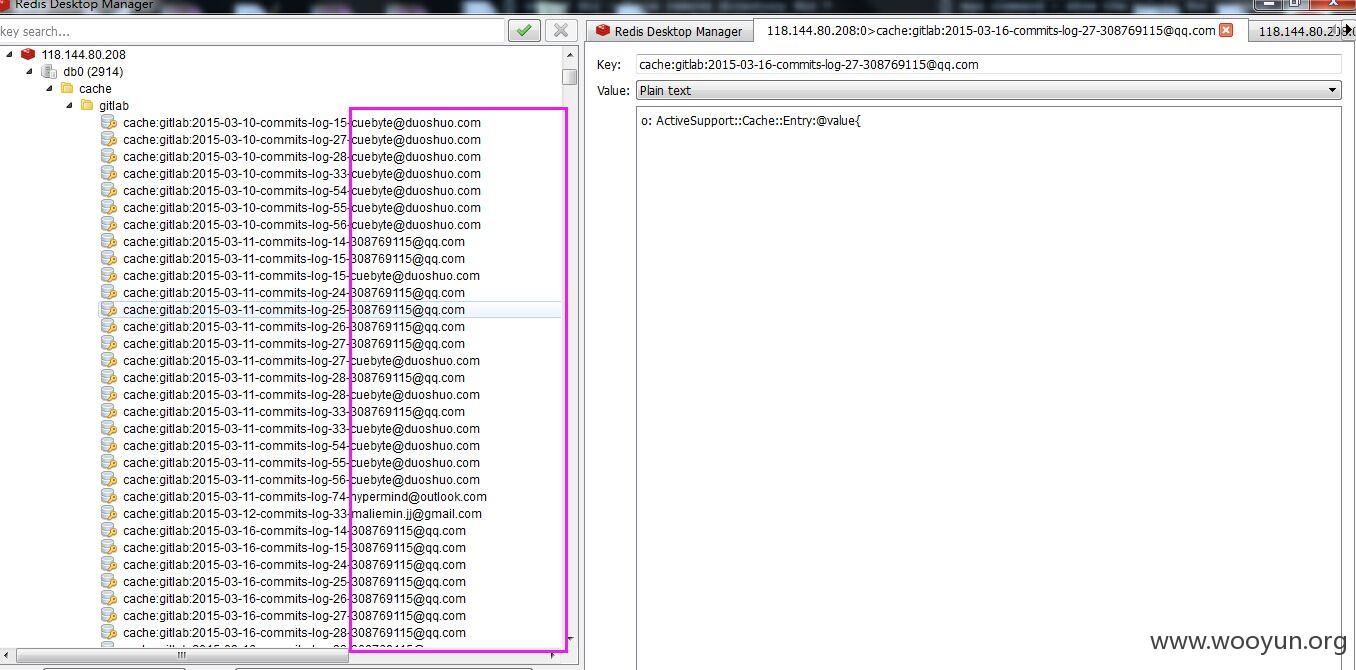1356x670 pixels.
Task: Click Redis icon on Redis Desktop Manager tab
Action: 603,31
